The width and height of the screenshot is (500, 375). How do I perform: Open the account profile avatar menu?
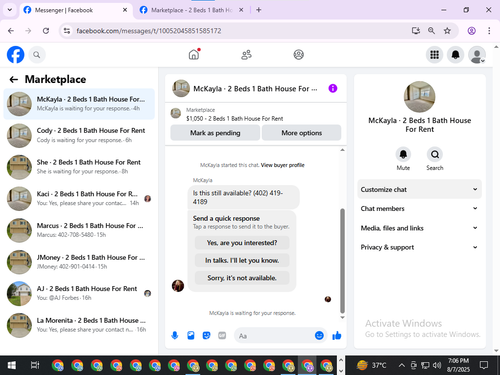[x=477, y=55]
